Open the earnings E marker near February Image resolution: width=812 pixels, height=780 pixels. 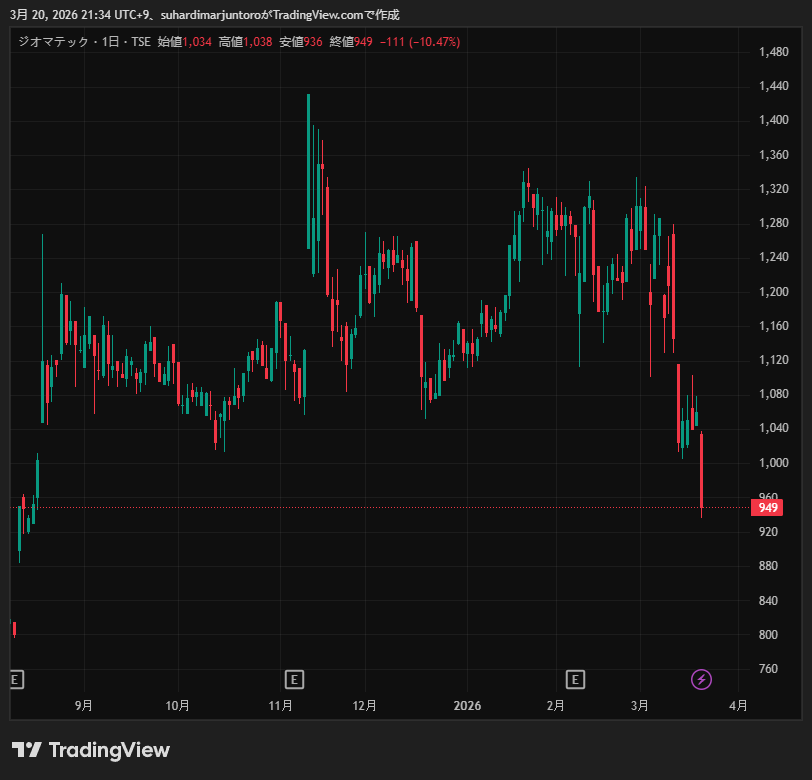coord(575,679)
